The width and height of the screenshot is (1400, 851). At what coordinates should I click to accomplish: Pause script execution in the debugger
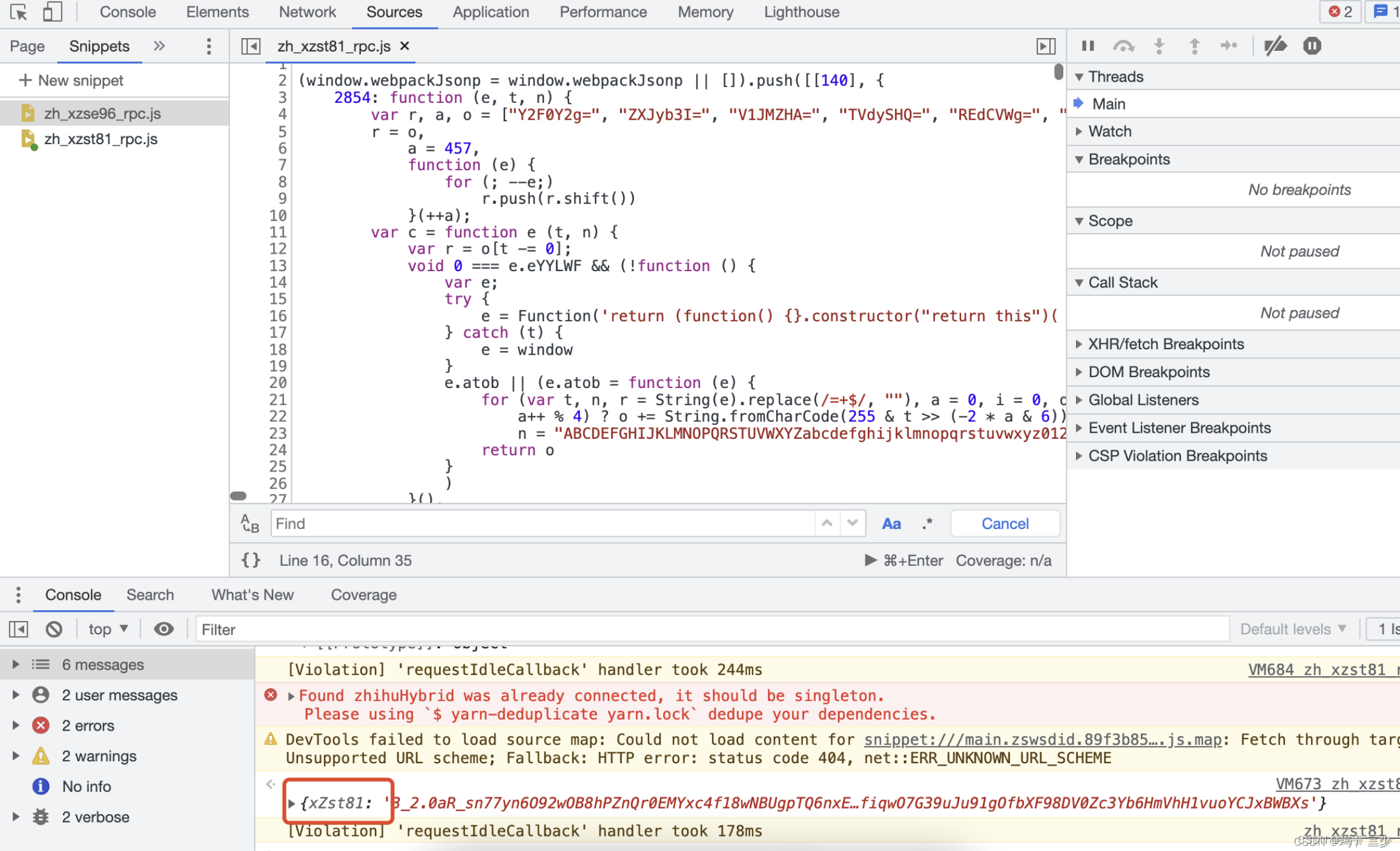tap(1088, 45)
